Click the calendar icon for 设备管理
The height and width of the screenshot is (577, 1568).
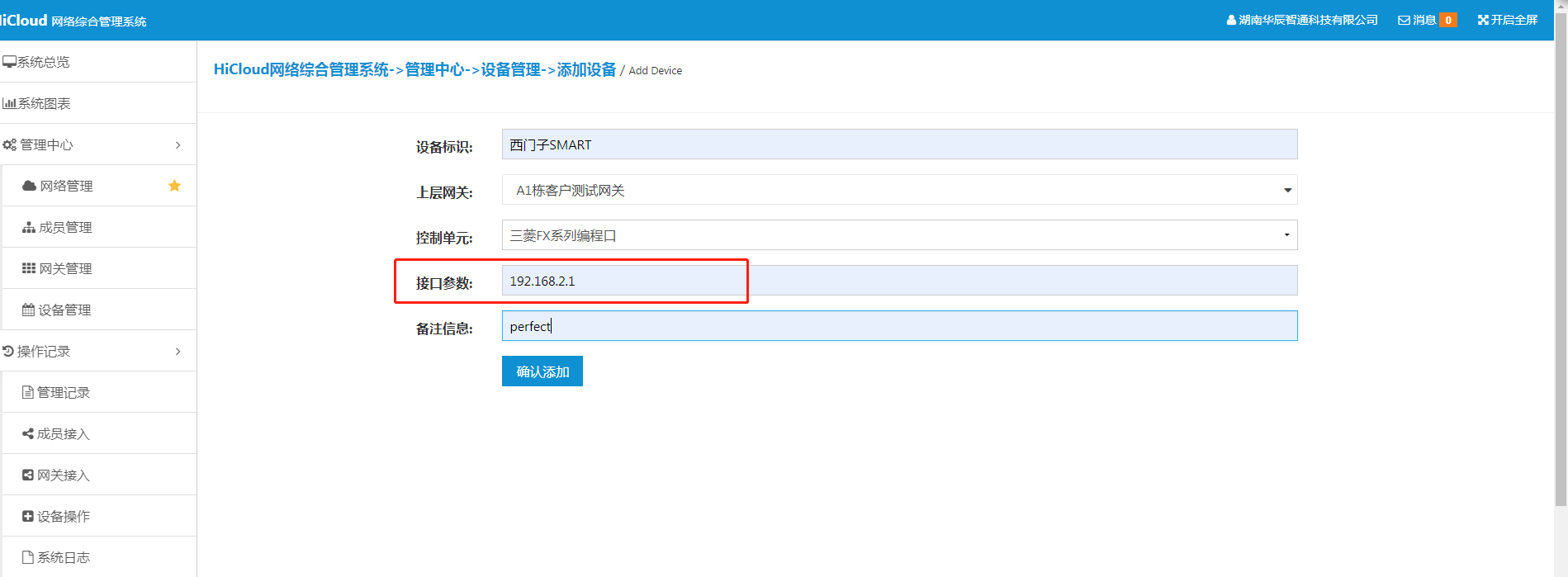[x=29, y=310]
